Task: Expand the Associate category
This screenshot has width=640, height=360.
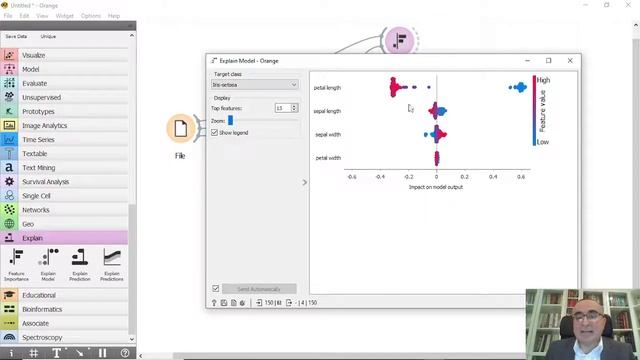Action: pos(64,323)
